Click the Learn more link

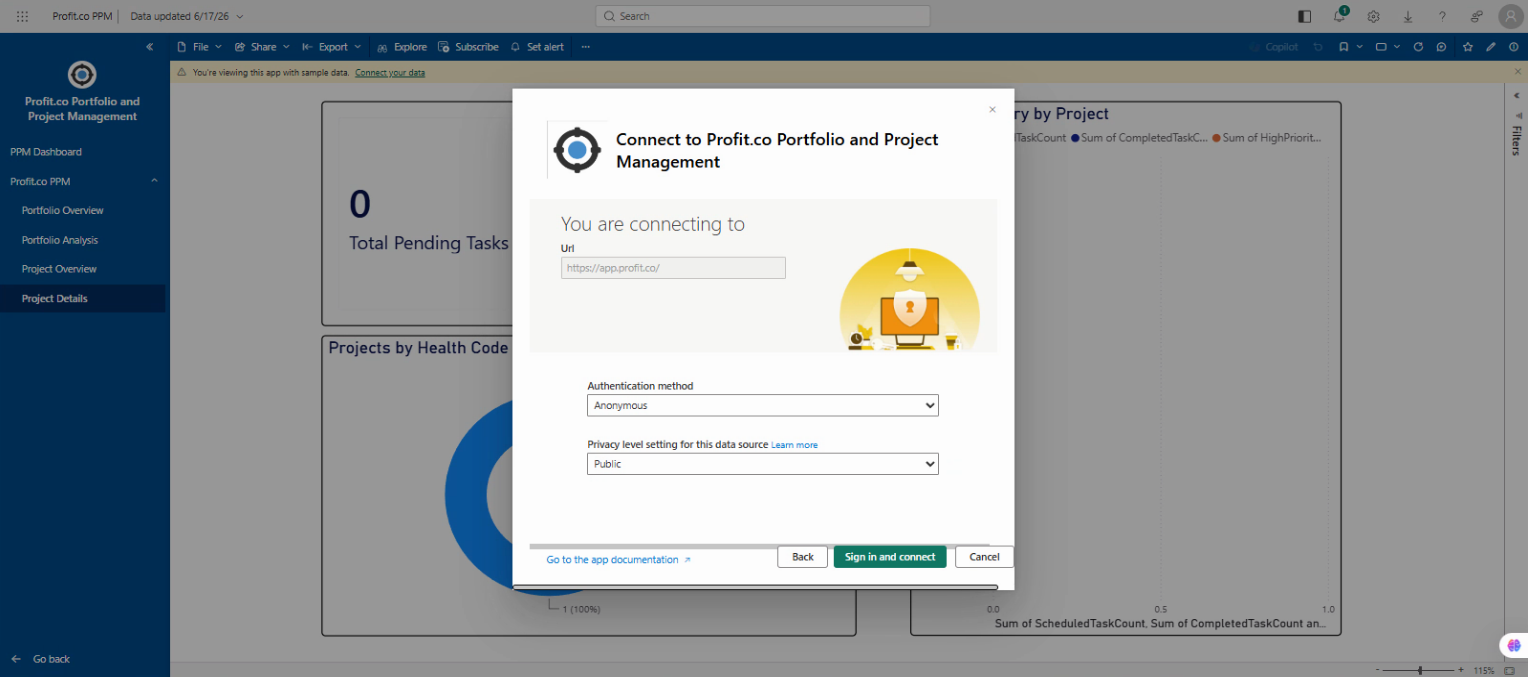coord(794,445)
